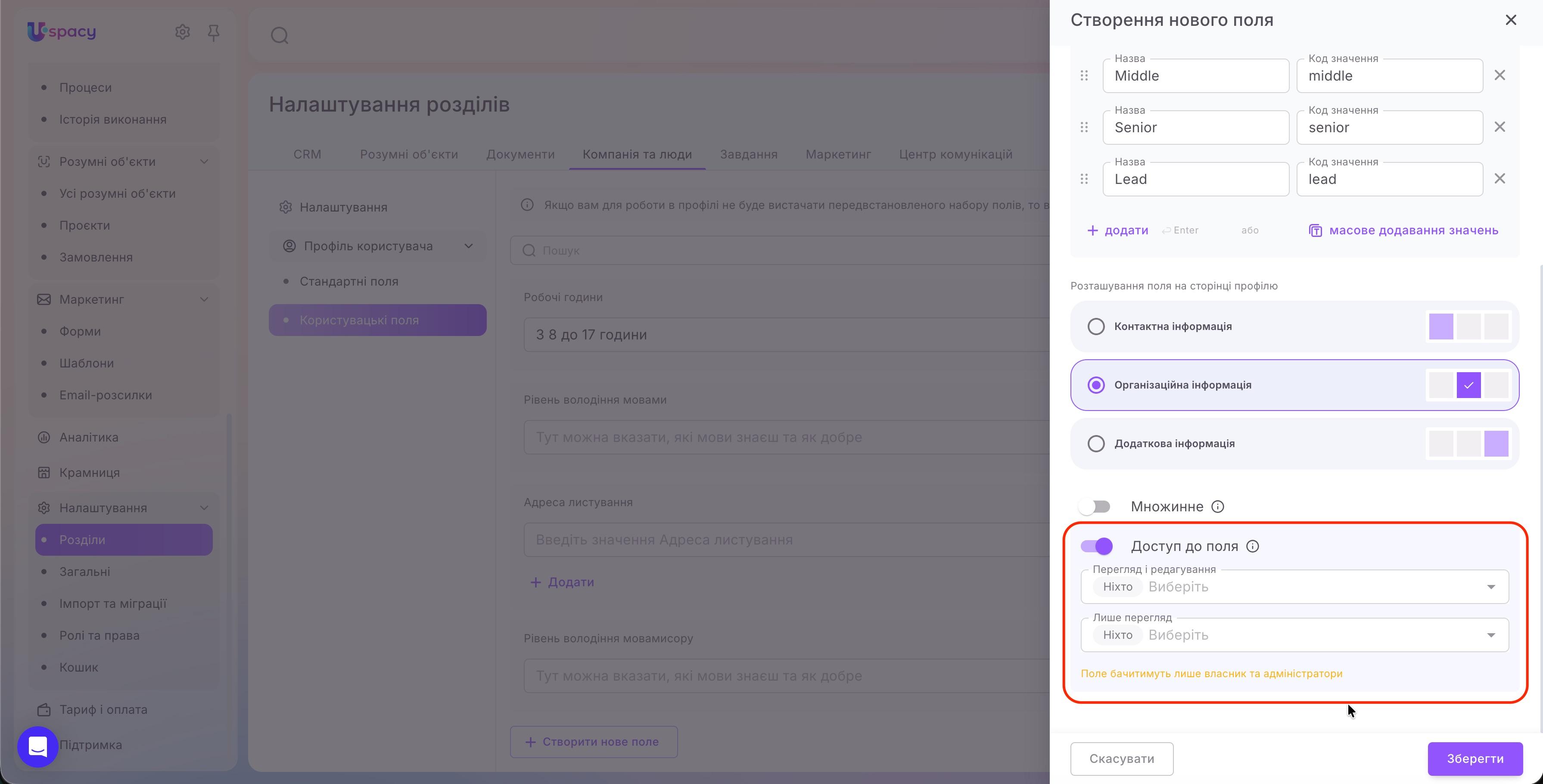Viewport: 1543px width, 784px height.
Task: Collapse the Розумні об'єкти sidebar section
Action: [204, 162]
